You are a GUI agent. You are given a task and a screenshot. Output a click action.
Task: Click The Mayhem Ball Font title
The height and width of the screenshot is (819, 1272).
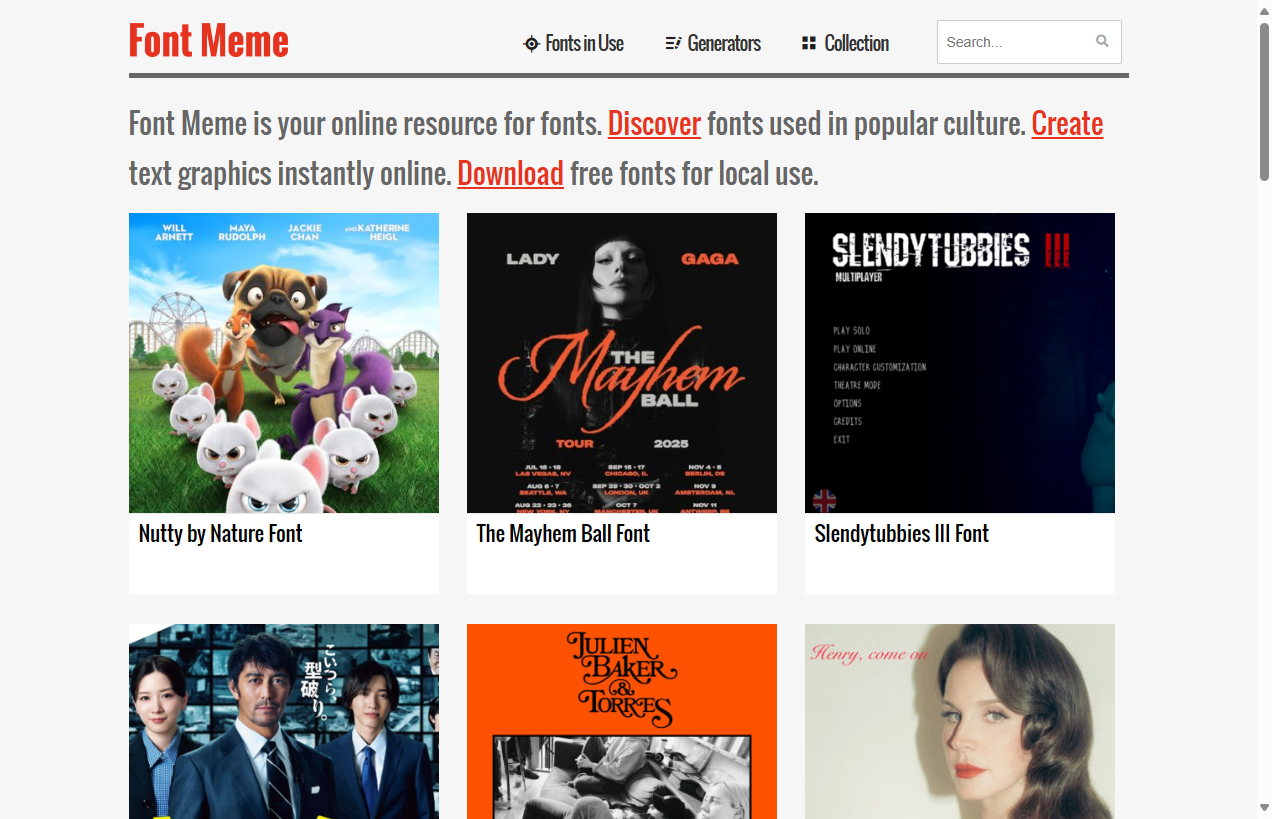[x=563, y=534]
